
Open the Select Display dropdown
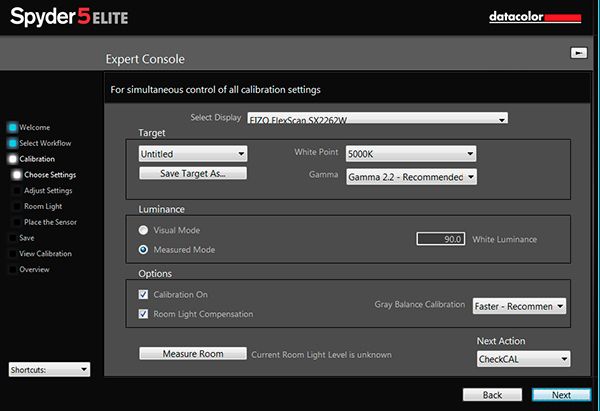click(x=378, y=118)
